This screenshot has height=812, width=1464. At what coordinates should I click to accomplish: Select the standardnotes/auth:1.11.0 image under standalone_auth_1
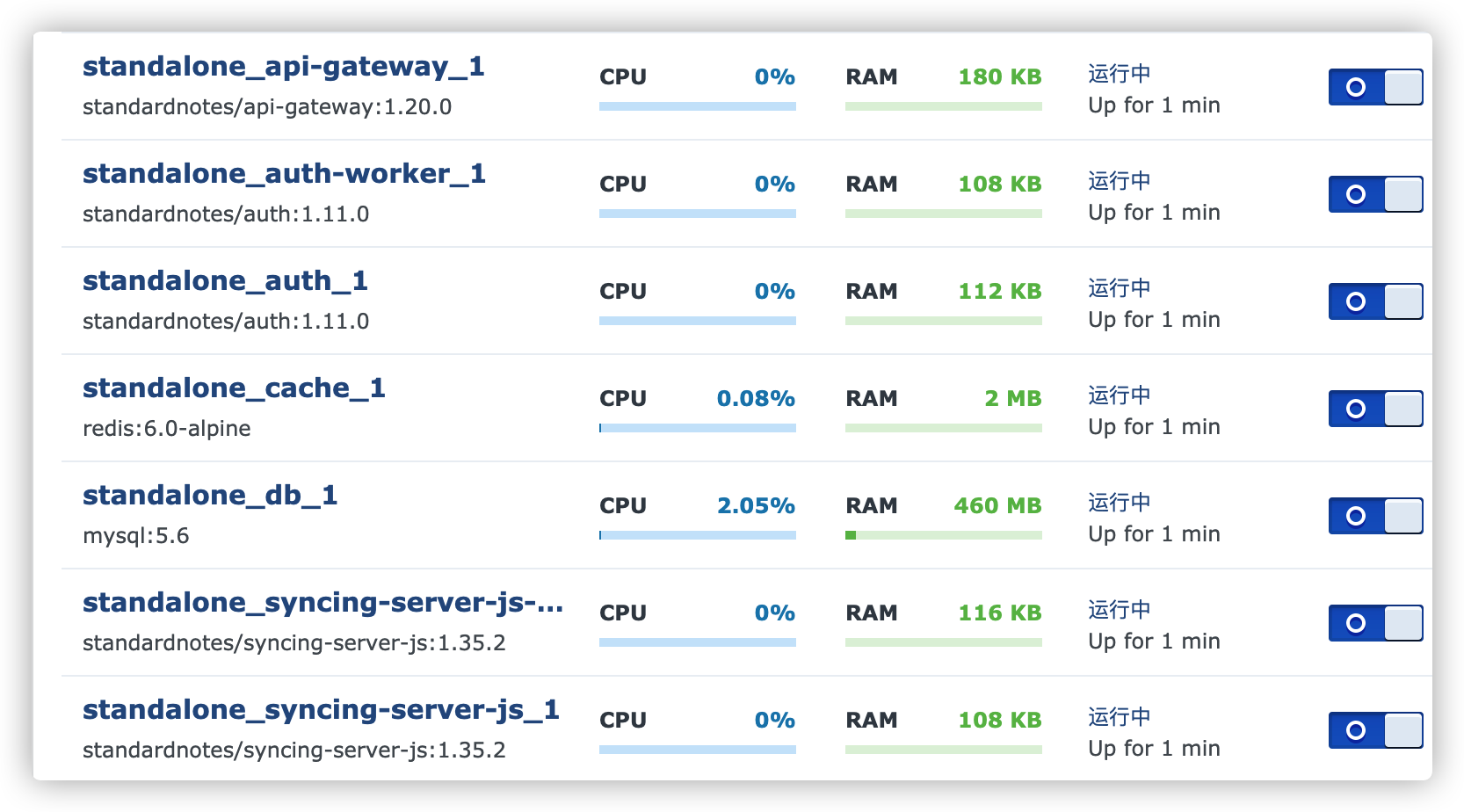pos(226,322)
